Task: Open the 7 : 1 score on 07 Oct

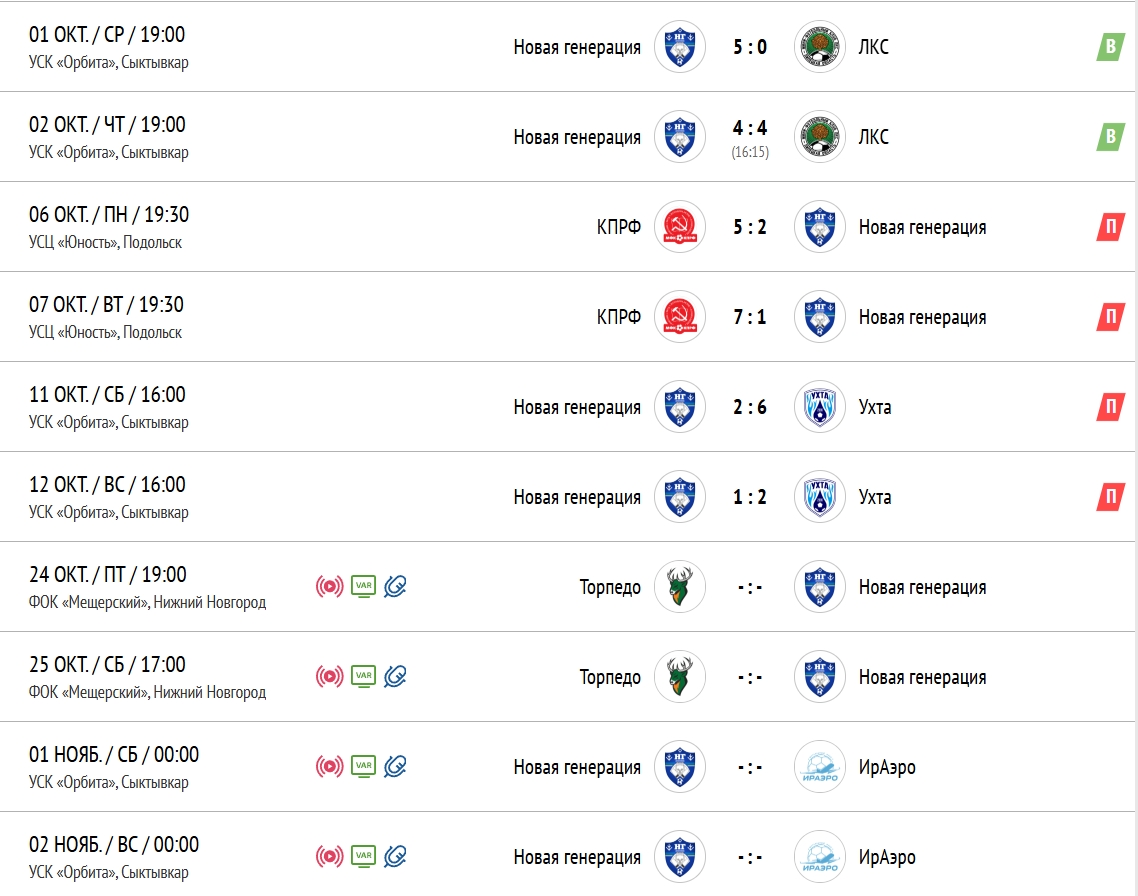Action: tap(750, 317)
